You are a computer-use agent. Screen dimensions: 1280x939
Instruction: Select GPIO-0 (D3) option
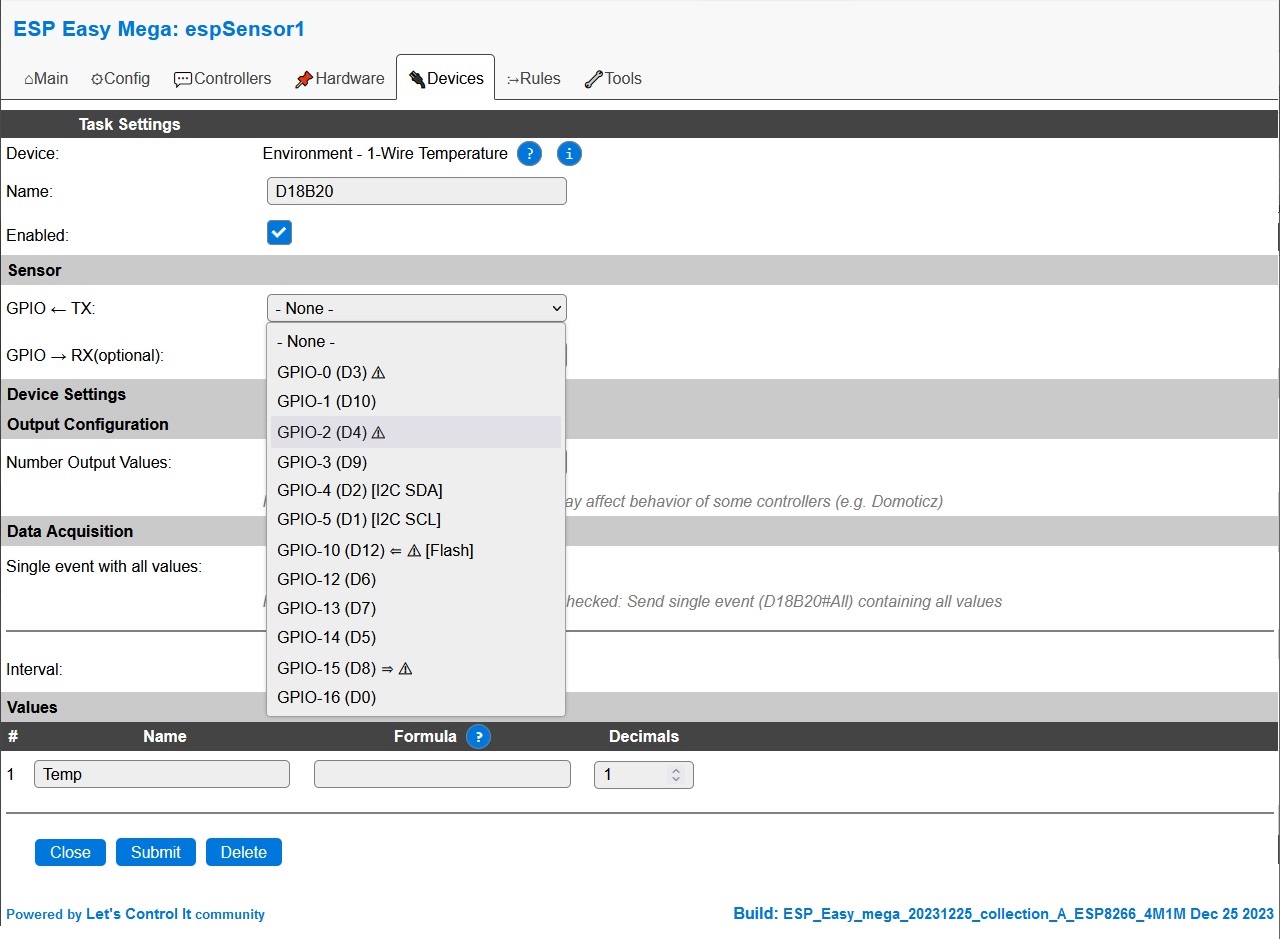point(416,373)
